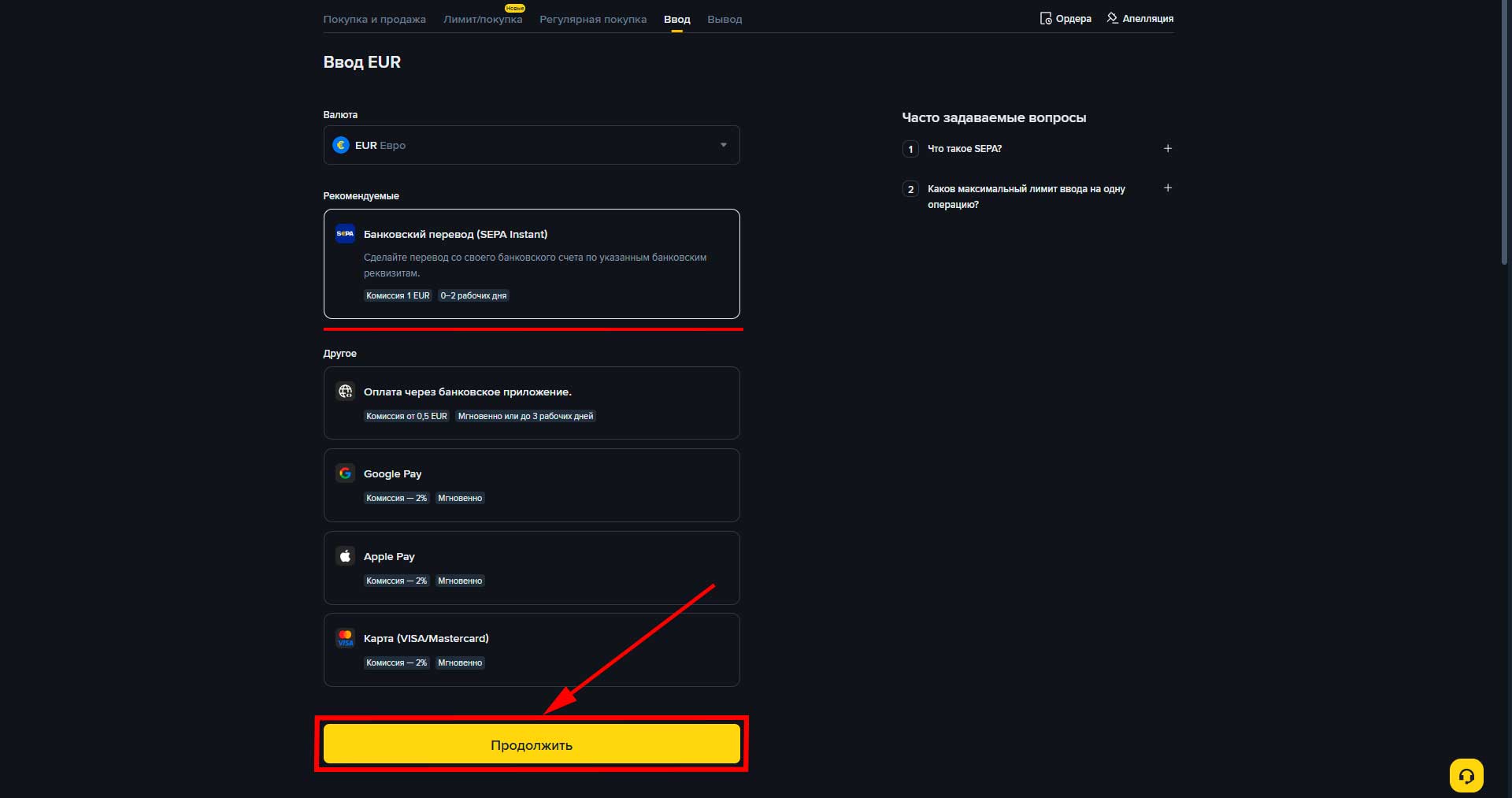Click the VISA/Mastercard card icon
1512x798 pixels.
[x=345, y=638]
